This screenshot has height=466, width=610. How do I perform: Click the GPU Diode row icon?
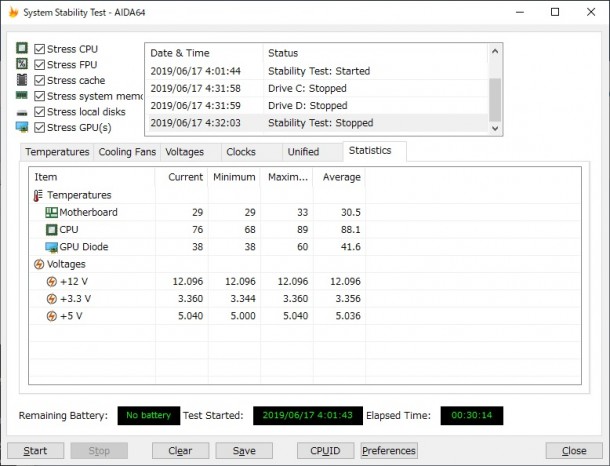[x=51, y=247]
